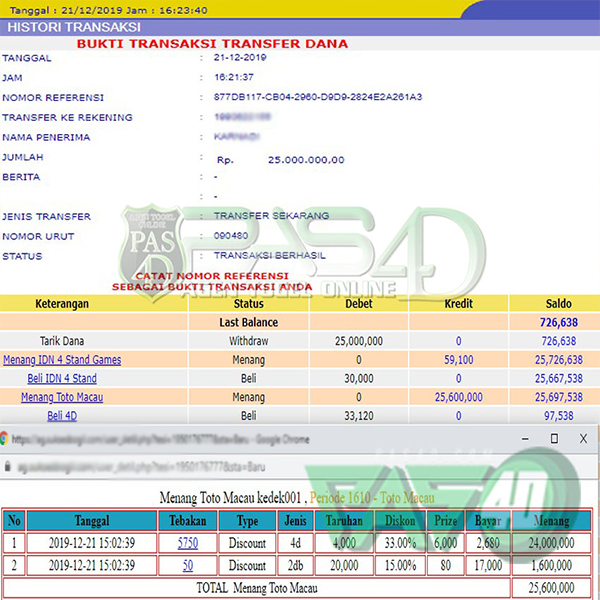
Task: Click nomor urut 090480
Action: point(231,236)
